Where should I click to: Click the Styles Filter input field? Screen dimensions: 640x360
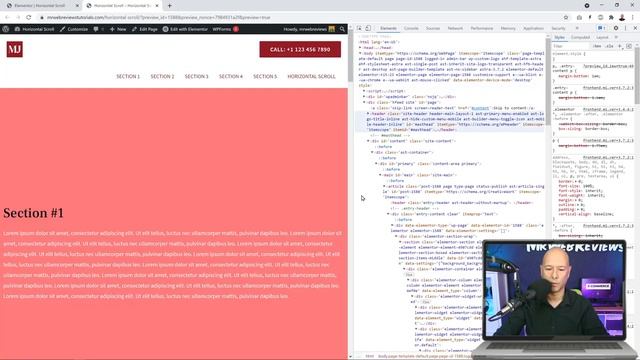[x=571, y=46]
